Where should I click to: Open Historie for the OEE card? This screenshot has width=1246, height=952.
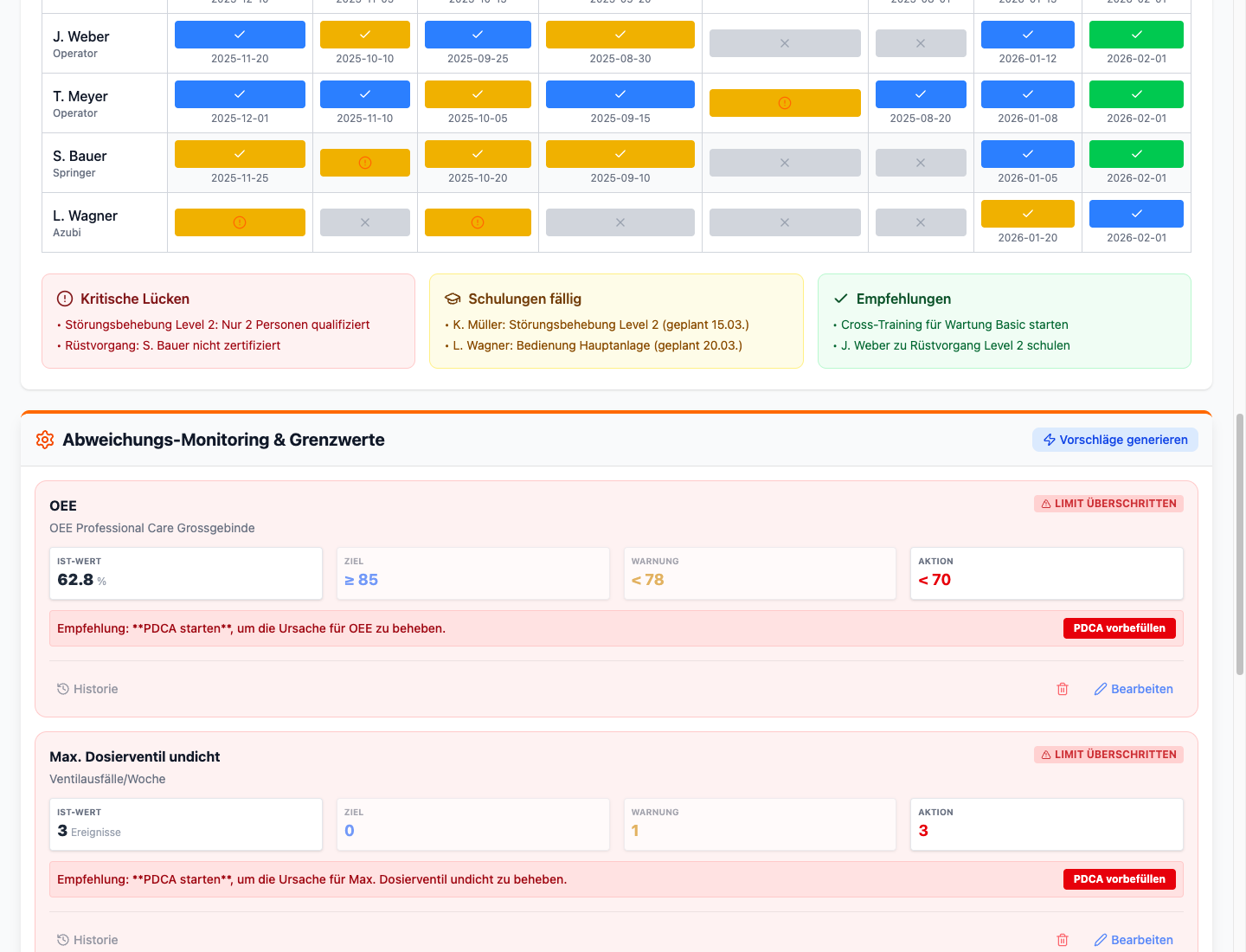(87, 689)
